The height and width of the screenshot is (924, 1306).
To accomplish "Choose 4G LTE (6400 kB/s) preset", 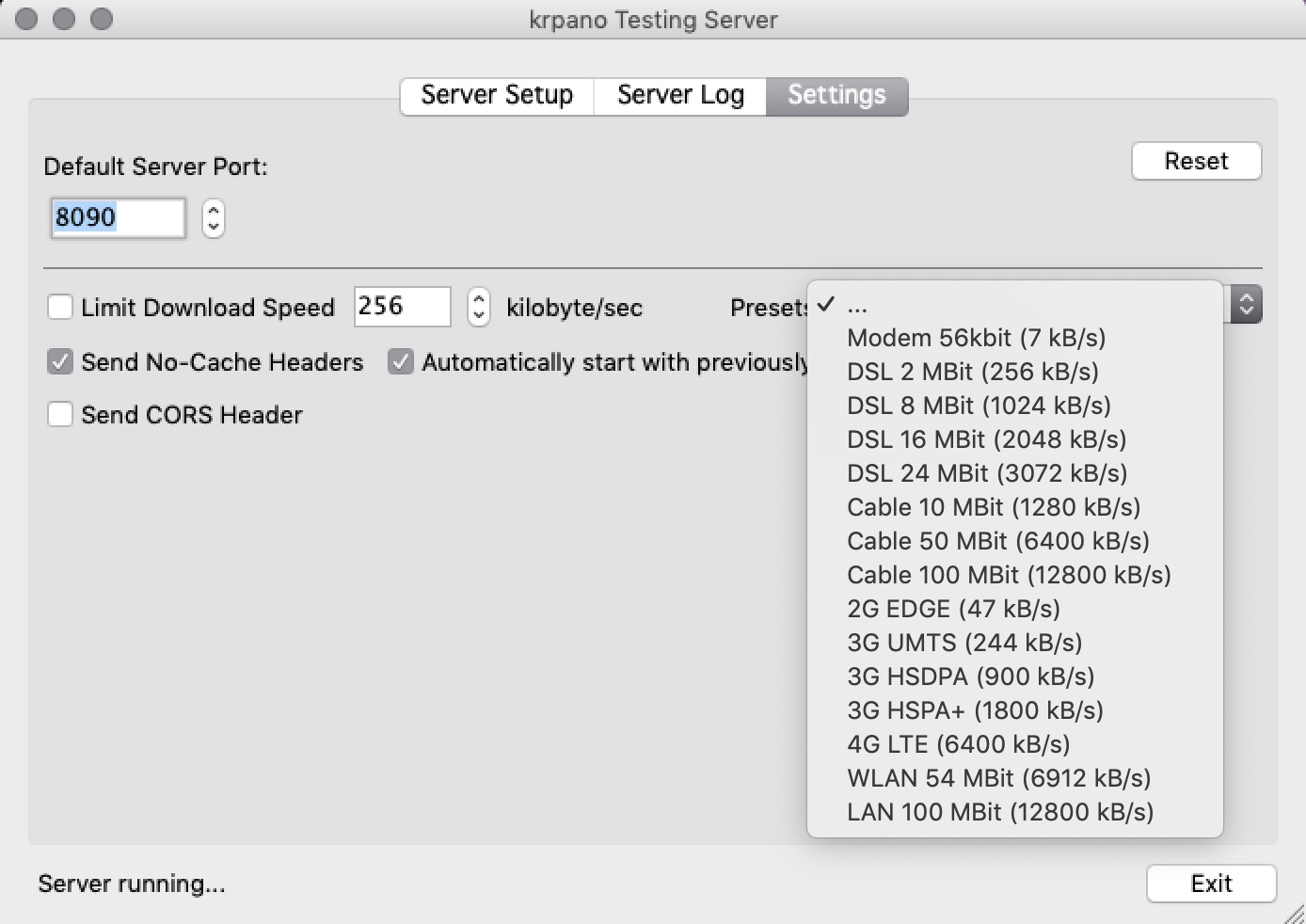I will coord(1015,744).
